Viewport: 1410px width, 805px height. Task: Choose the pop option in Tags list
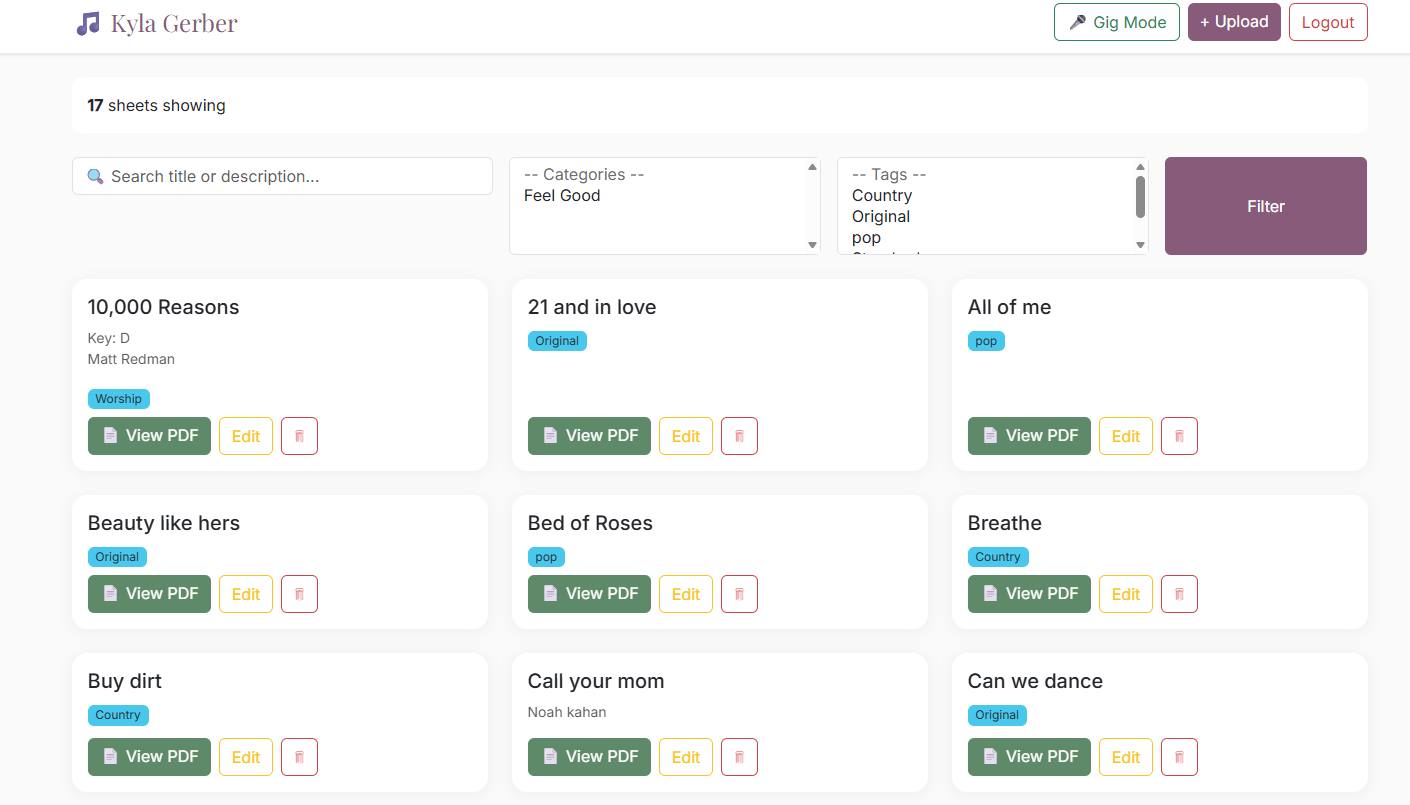[x=866, y=238]
